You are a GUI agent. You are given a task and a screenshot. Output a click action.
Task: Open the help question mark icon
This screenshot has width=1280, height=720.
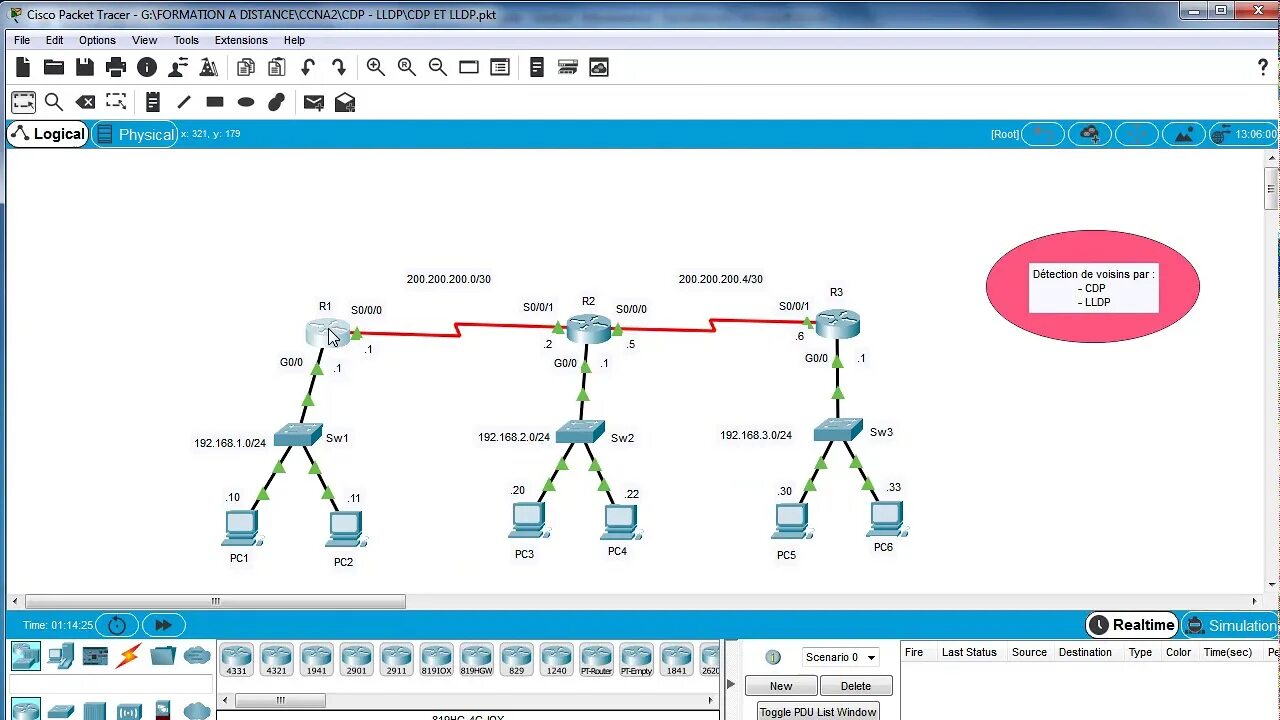[1263, 67]
